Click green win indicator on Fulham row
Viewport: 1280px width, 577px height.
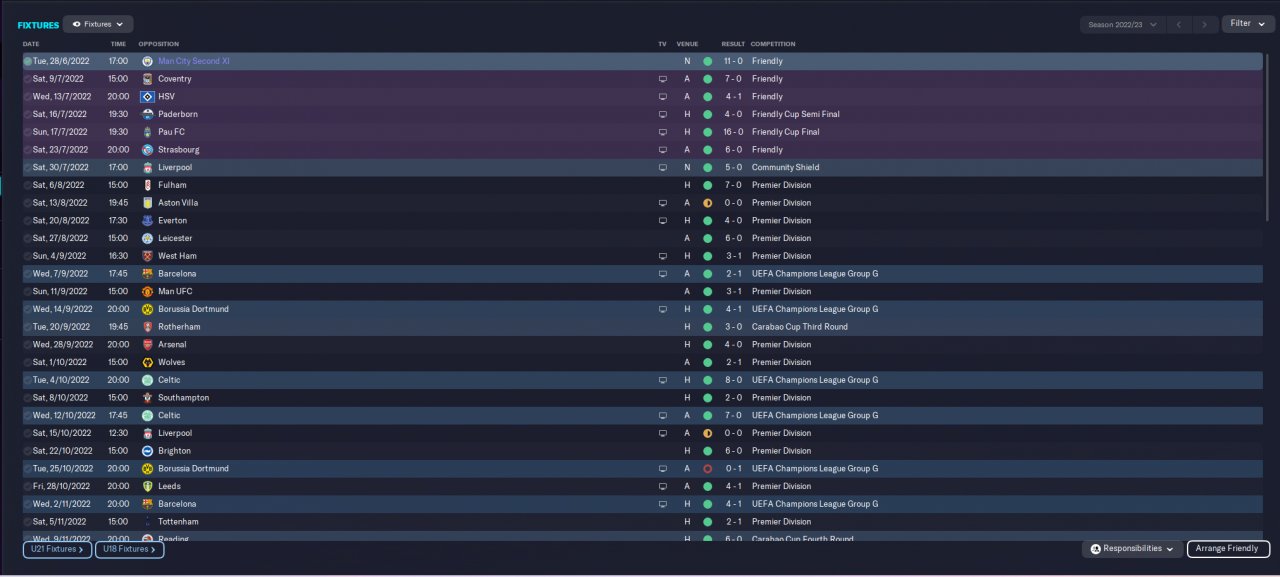pos(707,185)
